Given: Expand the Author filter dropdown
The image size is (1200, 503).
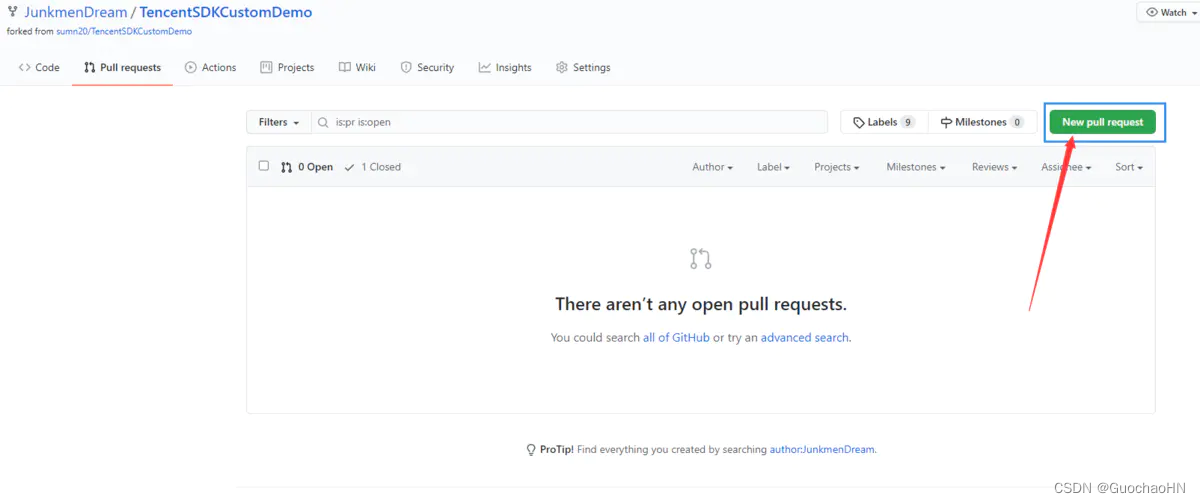Looking at the screenshot, I should pos(712,167).
